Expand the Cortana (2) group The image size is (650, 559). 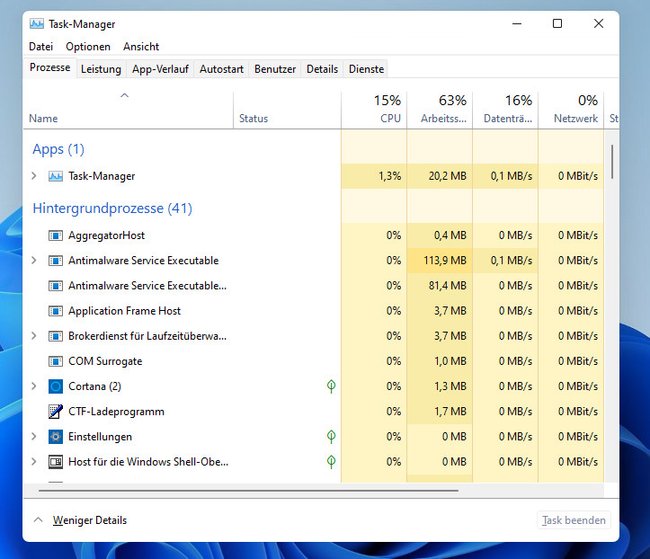tap(34, 386)
